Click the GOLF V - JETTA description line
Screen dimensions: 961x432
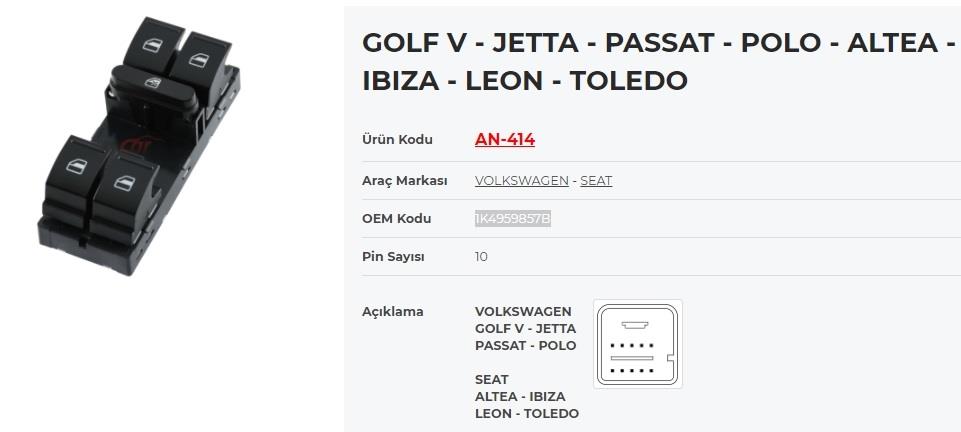tap(525, 328)
